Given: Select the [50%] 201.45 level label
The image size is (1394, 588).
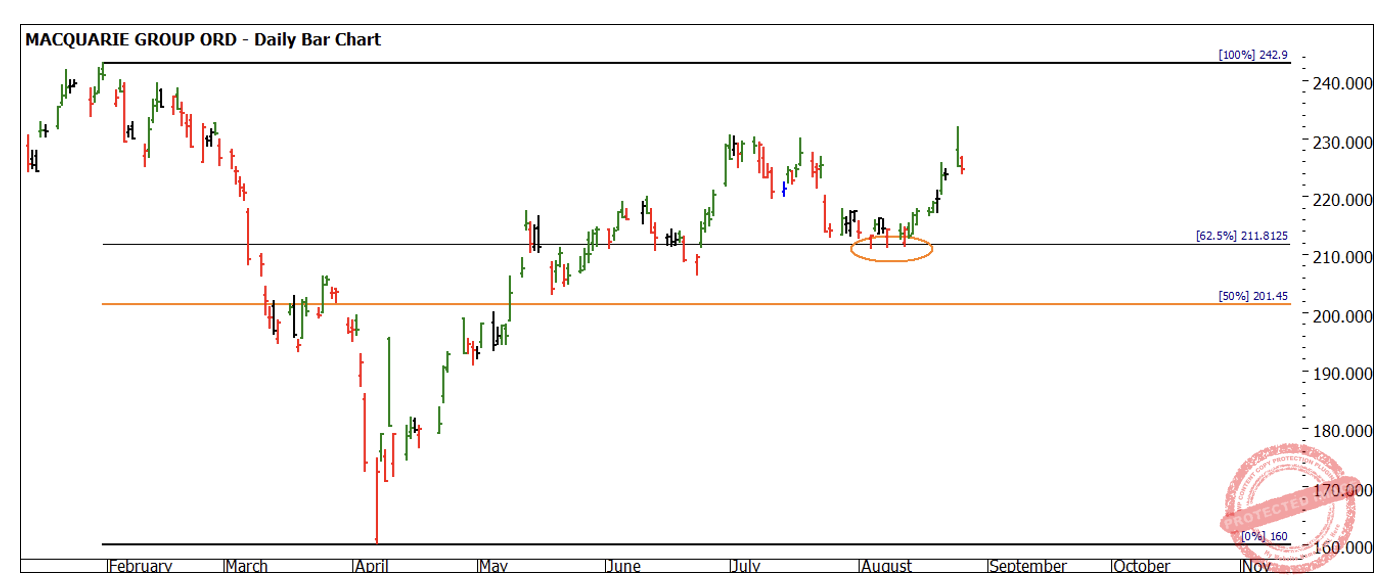Looking at the screenshot, I should [x=1253, y=296].
